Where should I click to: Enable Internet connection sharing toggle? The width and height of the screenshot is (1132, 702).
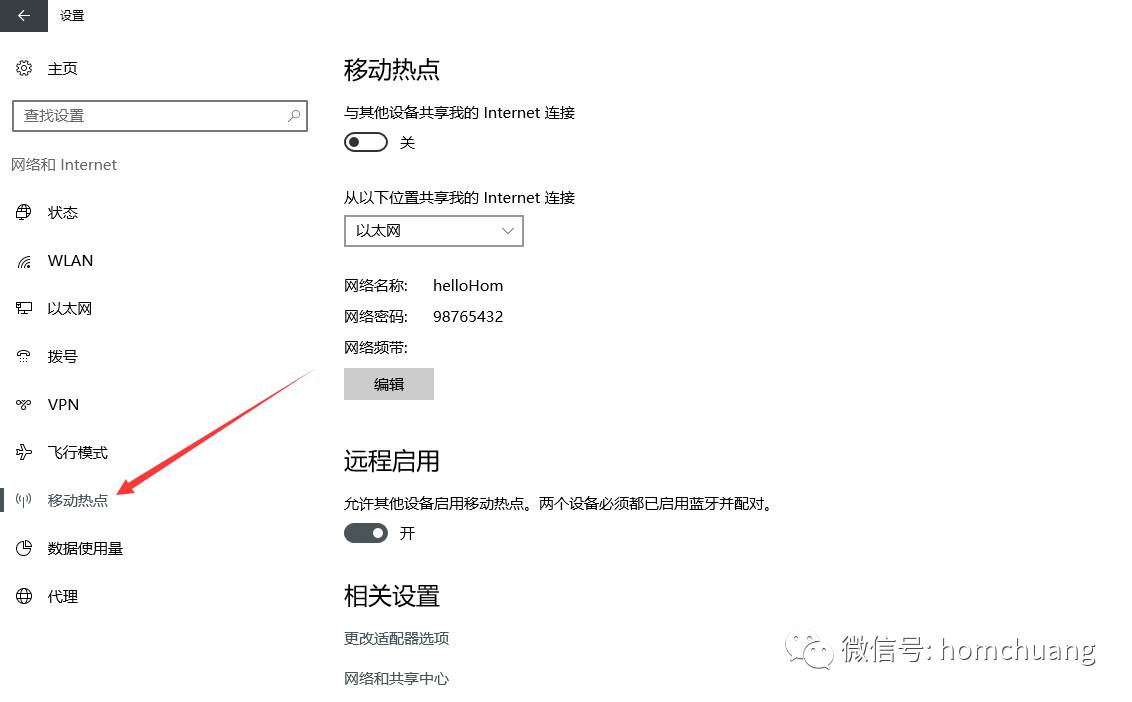tap(365, 142)
